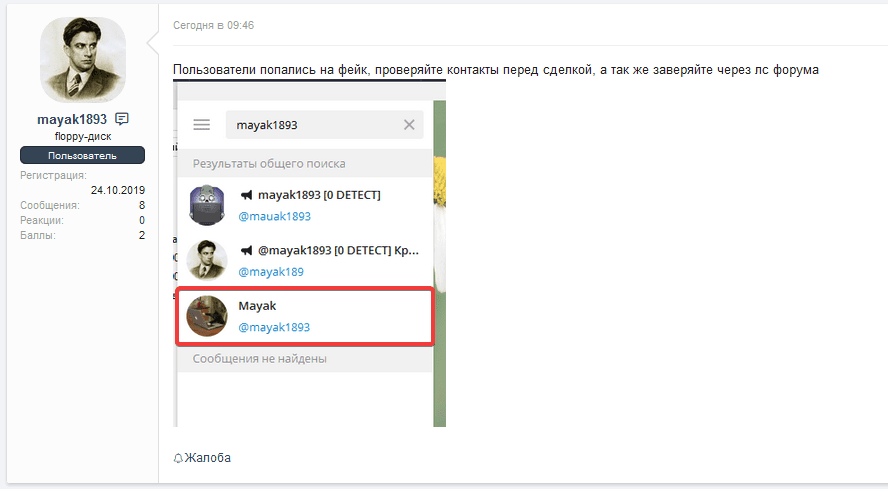Click the bell icon next to Жалоба
The width and height of the screenshot is (888, 489).
pos(178,458)
